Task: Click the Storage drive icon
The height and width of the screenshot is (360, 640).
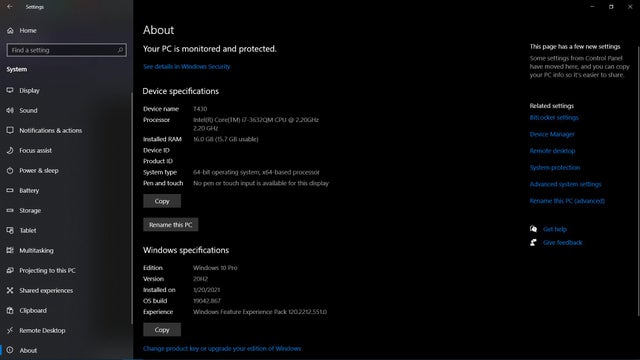Action: [10, 210]
